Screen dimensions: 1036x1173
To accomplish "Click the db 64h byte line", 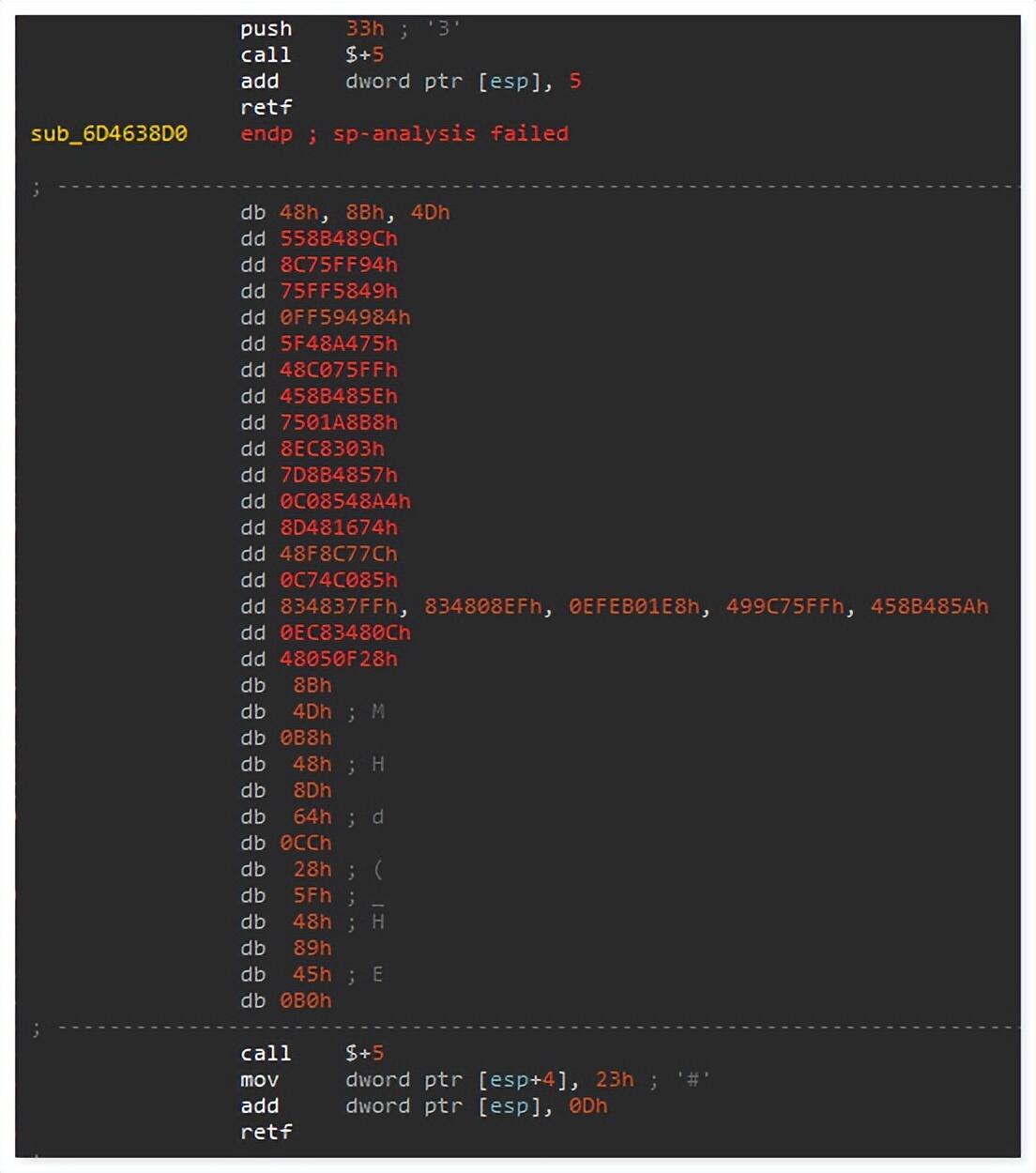I will pyautogui.click(x=285, y=817).
